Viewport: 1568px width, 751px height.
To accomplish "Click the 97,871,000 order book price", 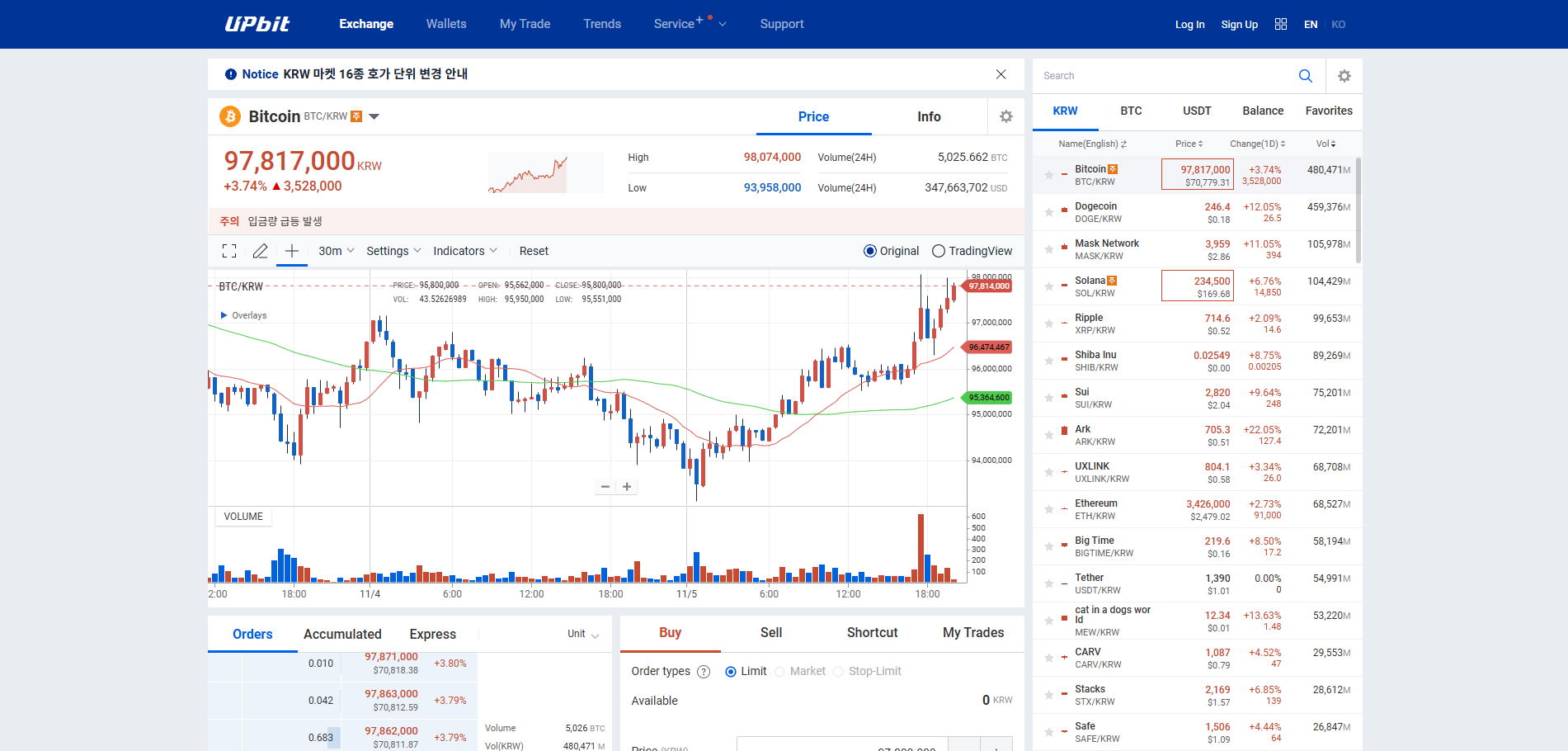I will pos(391,658).
